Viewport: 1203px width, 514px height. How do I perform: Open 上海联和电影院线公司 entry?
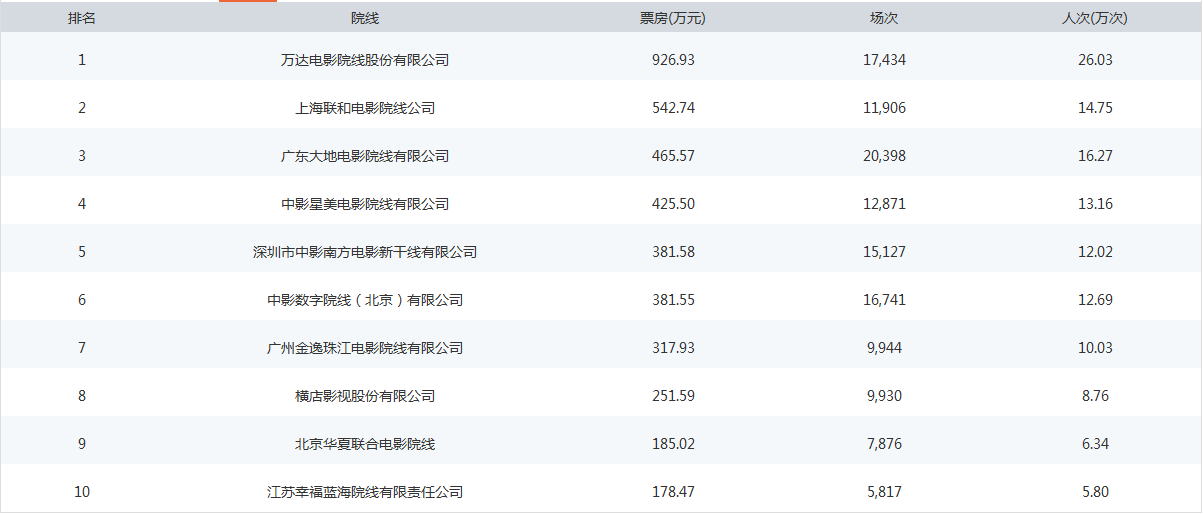click(x=365, y=108)
